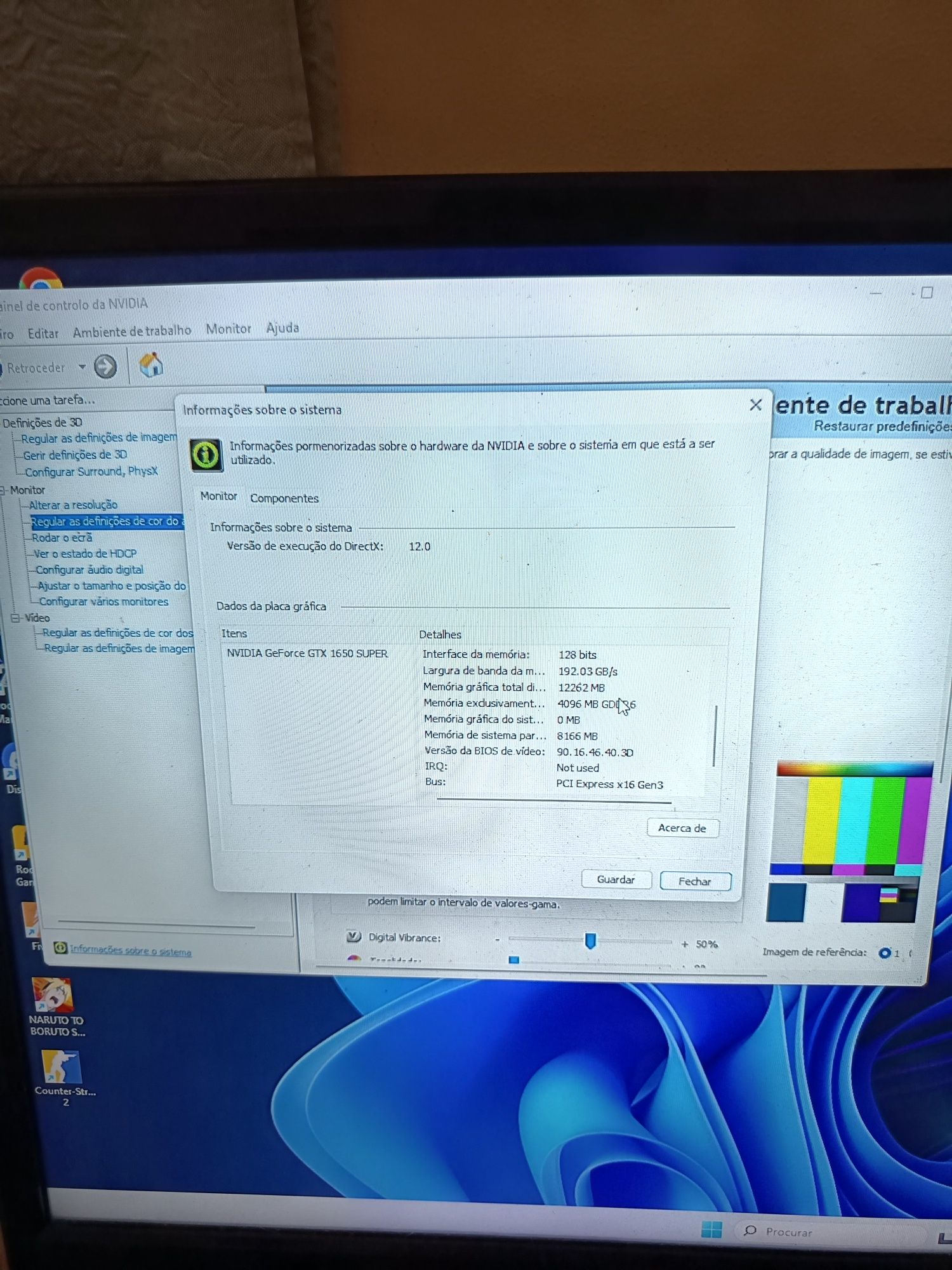Click the slider handle below Digital Vibrance
Viewport: 952px width, 1270px height.
tap(514, 960)
